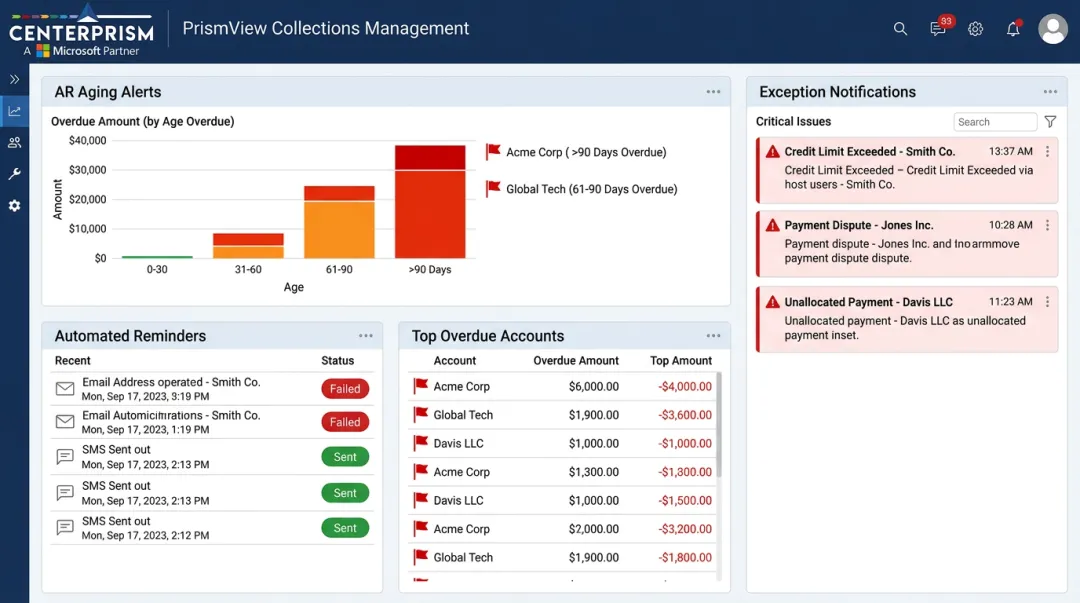The width and height of the screenshot is (1080, 603).
Task: Click warning icon on Payment Dispute
Action: click(773, 225)
